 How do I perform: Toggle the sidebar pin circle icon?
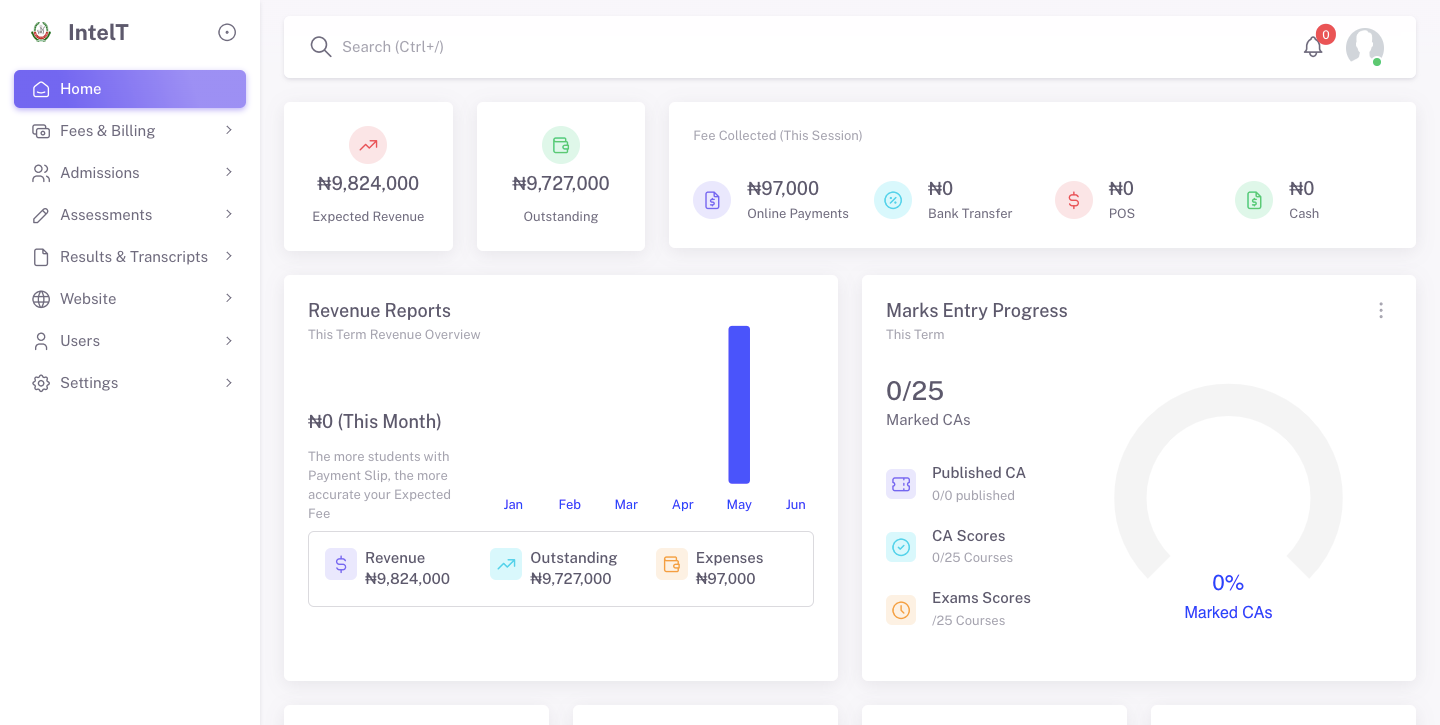[227, 32]
